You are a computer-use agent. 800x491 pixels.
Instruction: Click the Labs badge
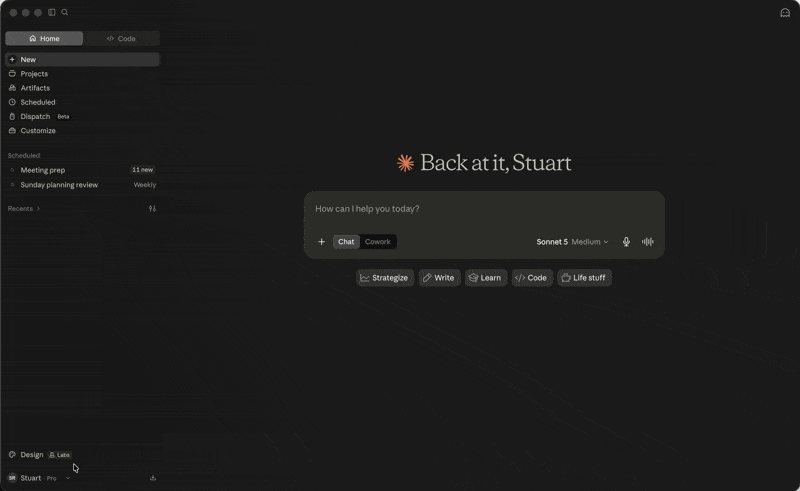60,455
